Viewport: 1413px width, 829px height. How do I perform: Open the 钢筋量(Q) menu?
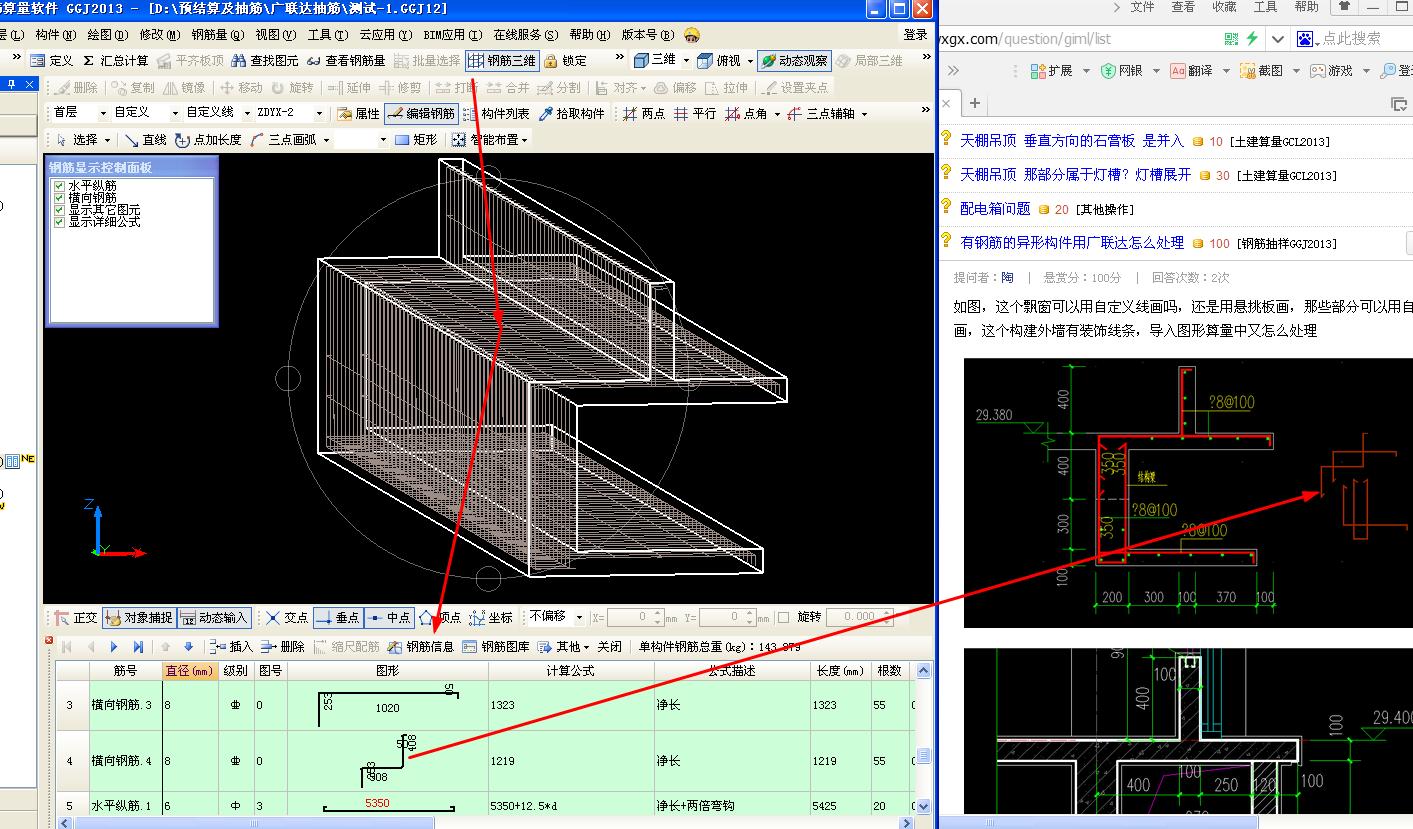tap(217, 35)
